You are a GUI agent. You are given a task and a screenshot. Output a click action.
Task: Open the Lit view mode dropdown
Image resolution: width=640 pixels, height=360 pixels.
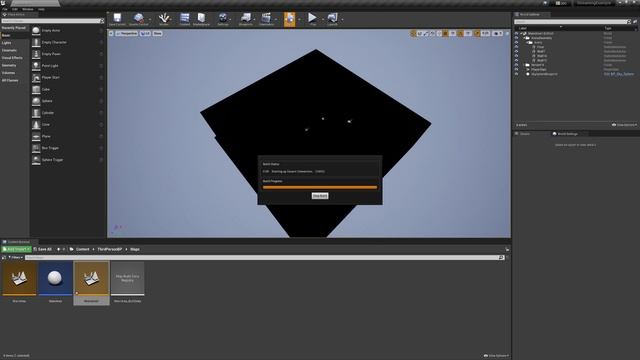(145, 33)
